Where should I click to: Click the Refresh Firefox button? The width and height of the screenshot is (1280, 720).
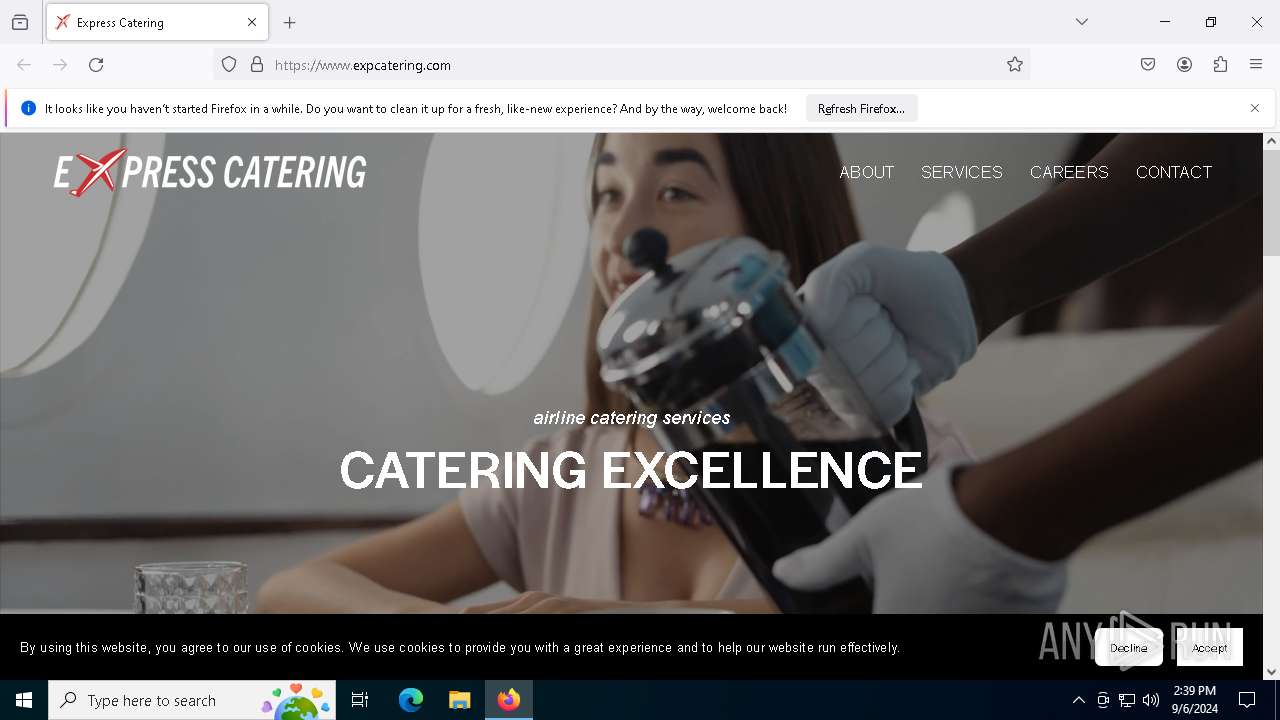pyautogui.click(x=861, y=108)
